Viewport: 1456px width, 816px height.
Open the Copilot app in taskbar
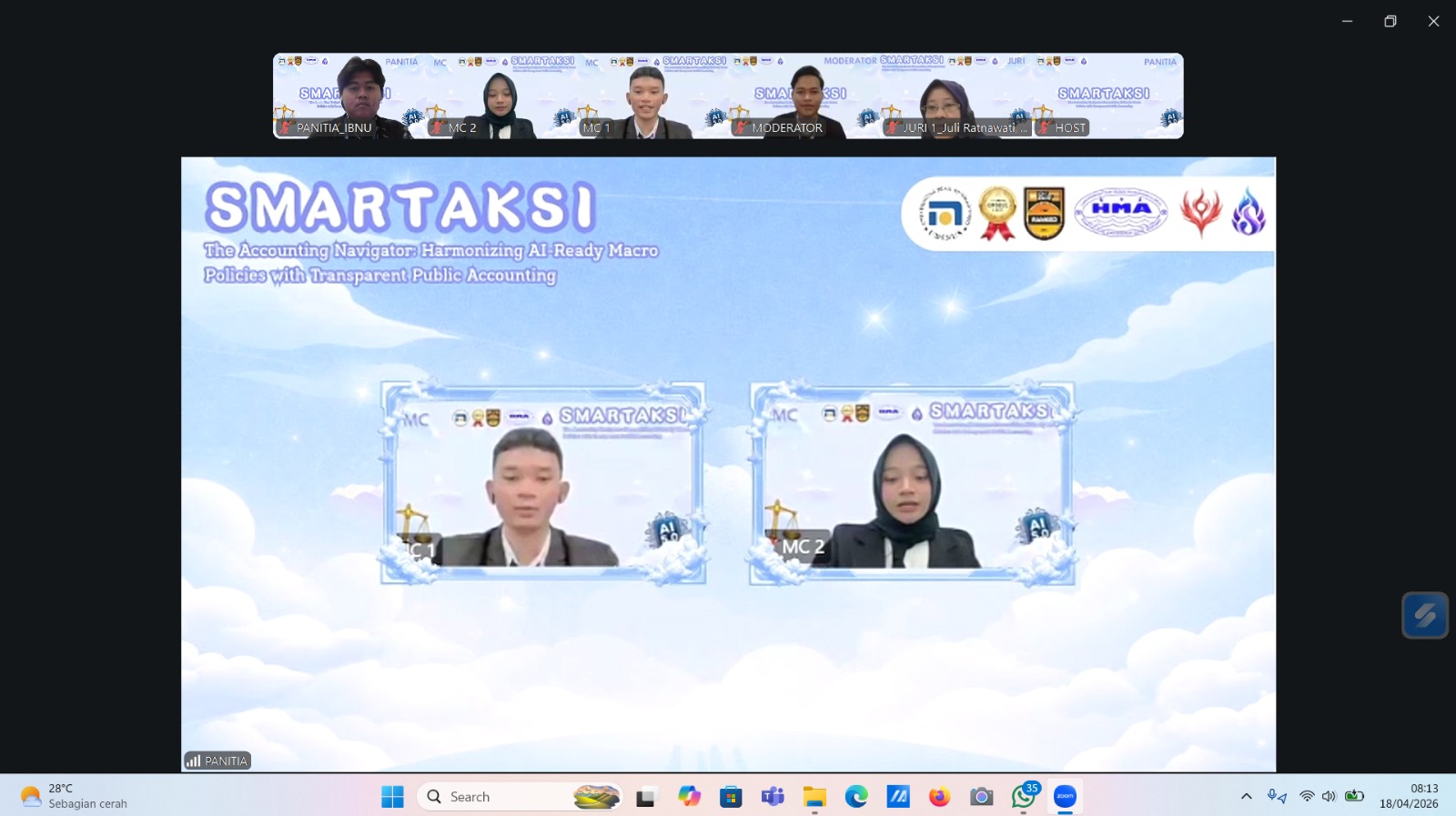pos(689,797)
